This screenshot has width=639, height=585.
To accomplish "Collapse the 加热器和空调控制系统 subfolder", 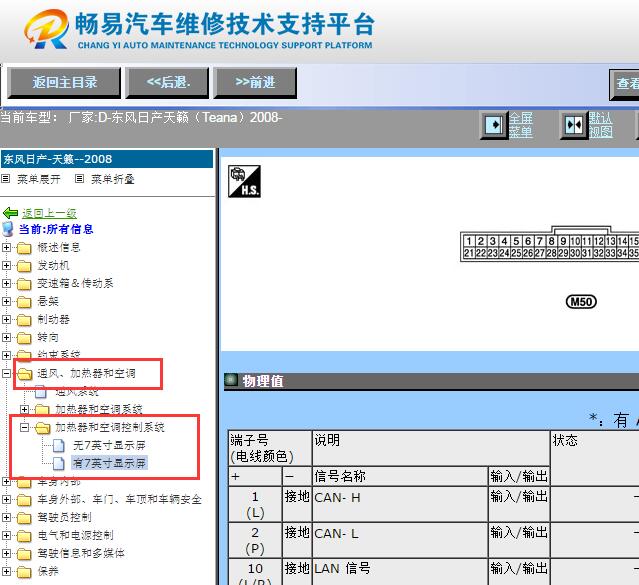I will (24, 427).
